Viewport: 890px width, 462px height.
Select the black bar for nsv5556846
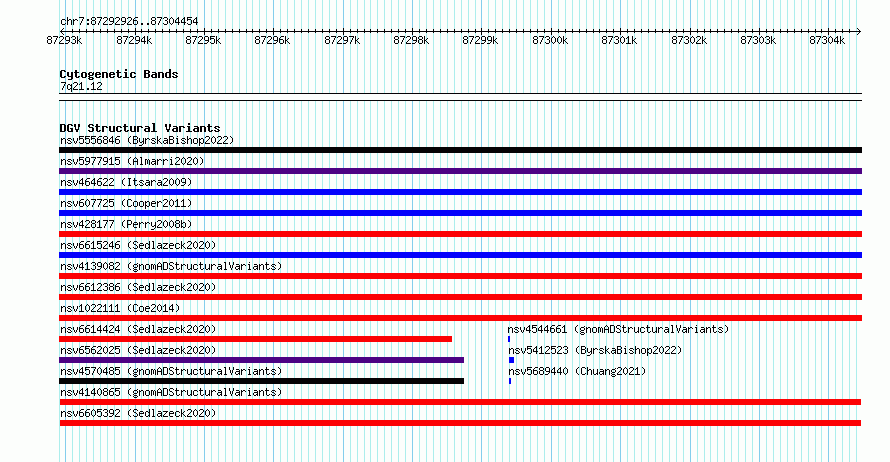(460, 150)
